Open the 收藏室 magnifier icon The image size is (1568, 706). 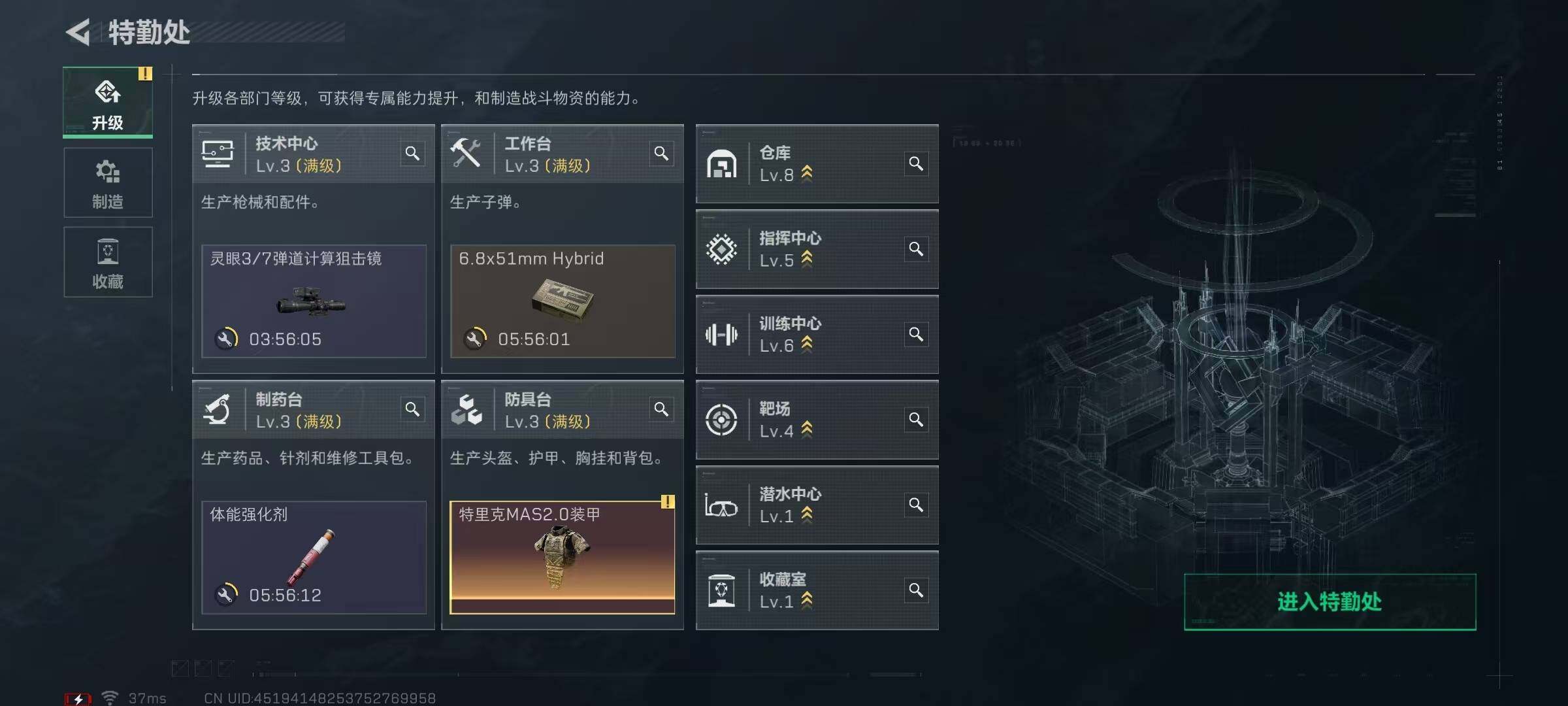click(x=916, y=590)
